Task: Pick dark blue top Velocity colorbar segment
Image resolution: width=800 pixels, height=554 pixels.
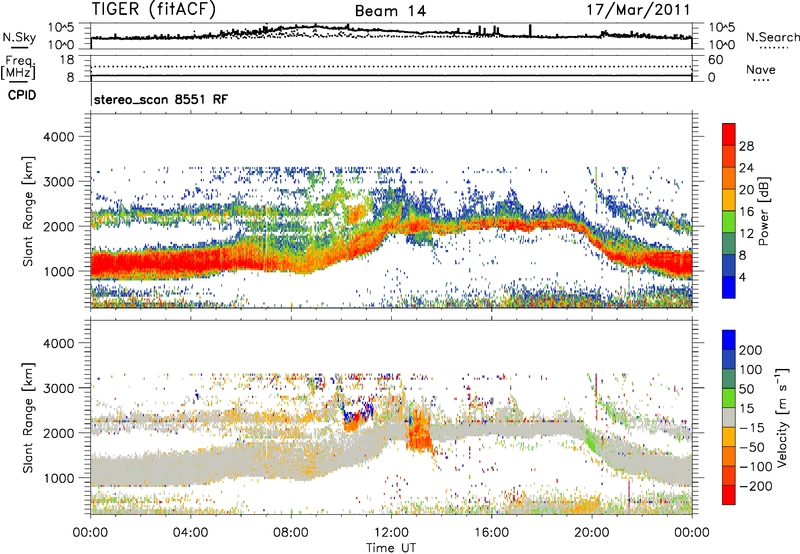Action: pos(729,340)
